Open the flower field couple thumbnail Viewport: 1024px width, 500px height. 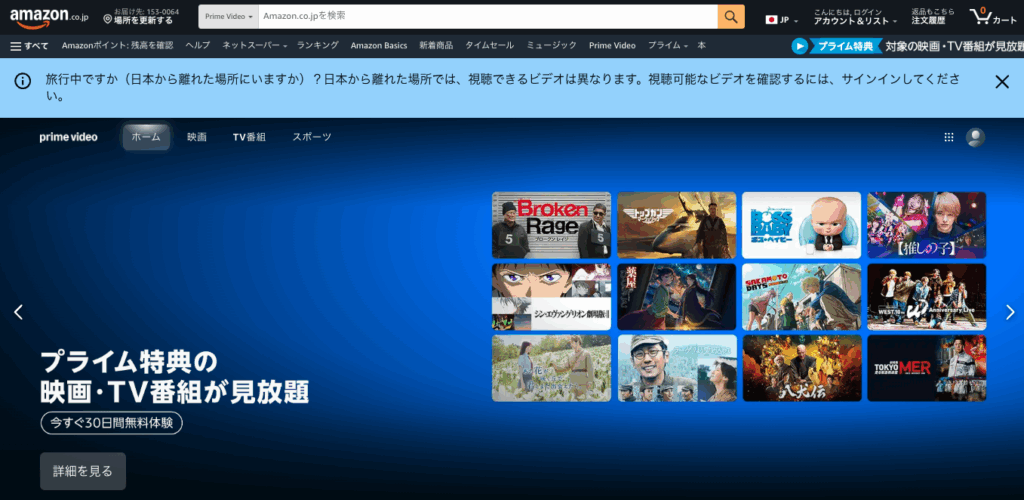pyautogui.click(x=551, y=368)
